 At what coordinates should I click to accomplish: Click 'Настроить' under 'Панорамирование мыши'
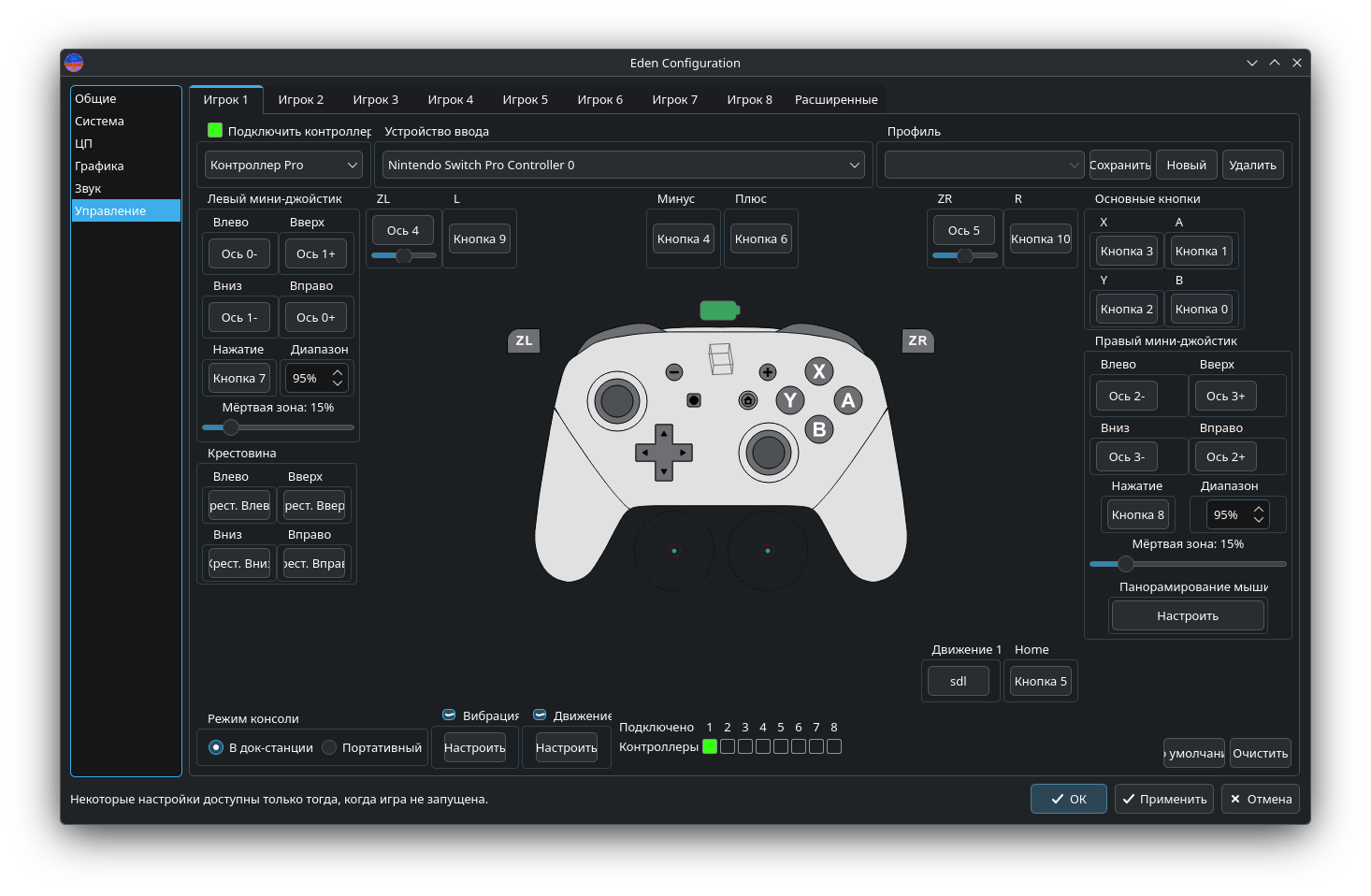tap(1188, 615)
